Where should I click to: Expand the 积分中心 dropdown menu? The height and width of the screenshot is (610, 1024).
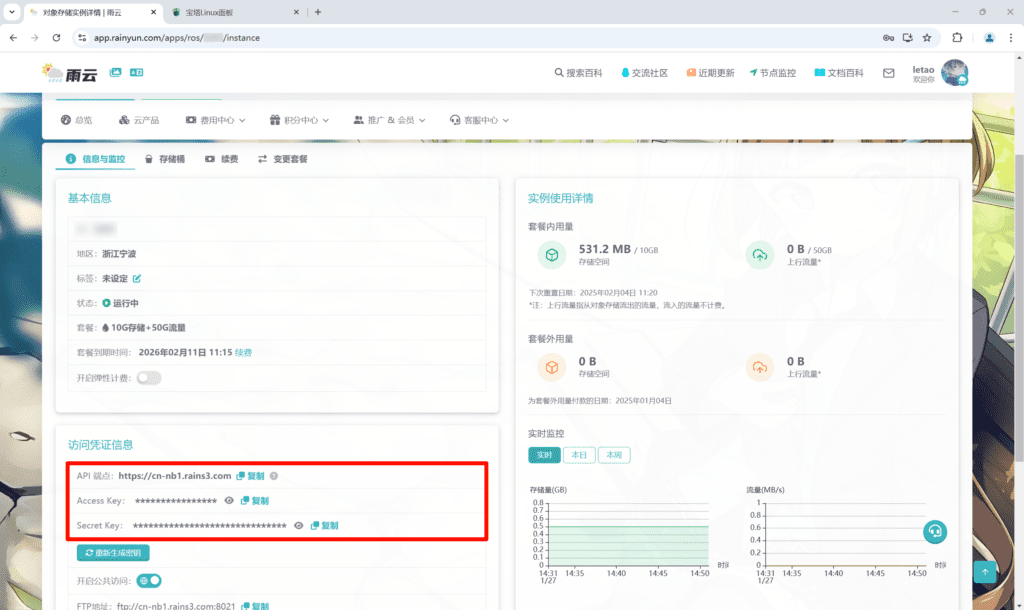coord(300,120)
